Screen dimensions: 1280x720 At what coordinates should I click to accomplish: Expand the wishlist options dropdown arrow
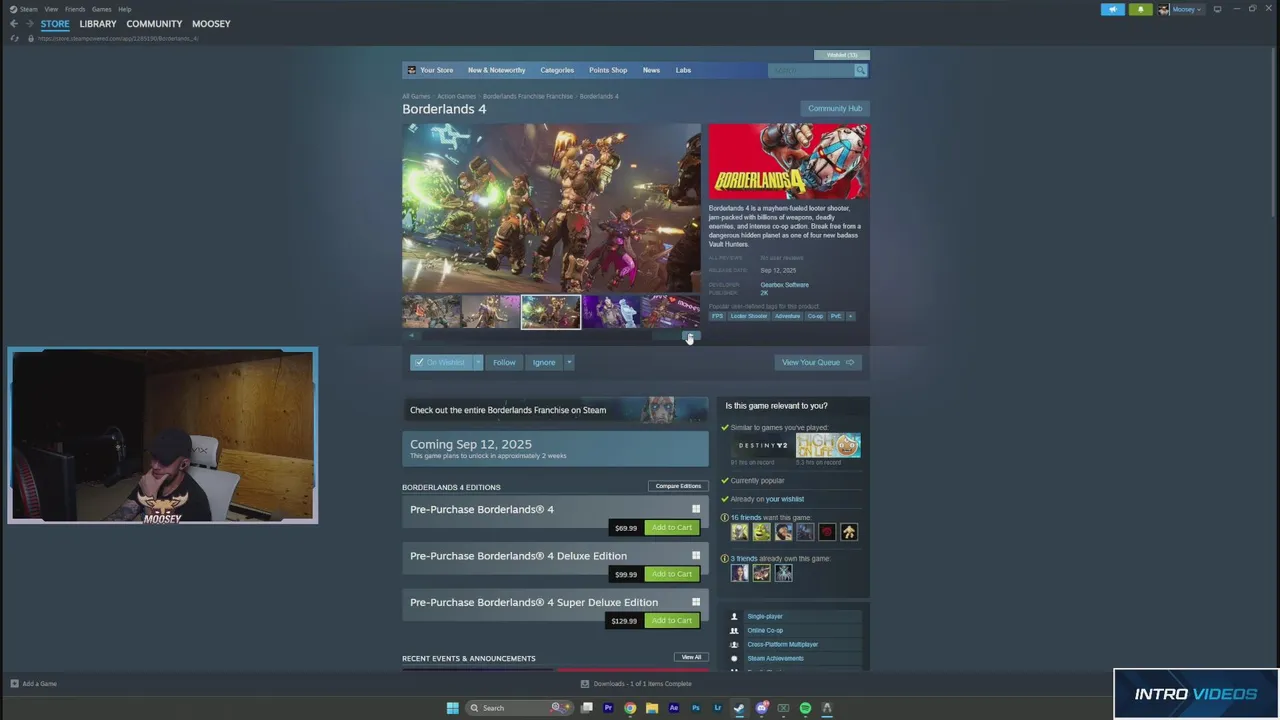pyautogui.click(x=478, y=362)
